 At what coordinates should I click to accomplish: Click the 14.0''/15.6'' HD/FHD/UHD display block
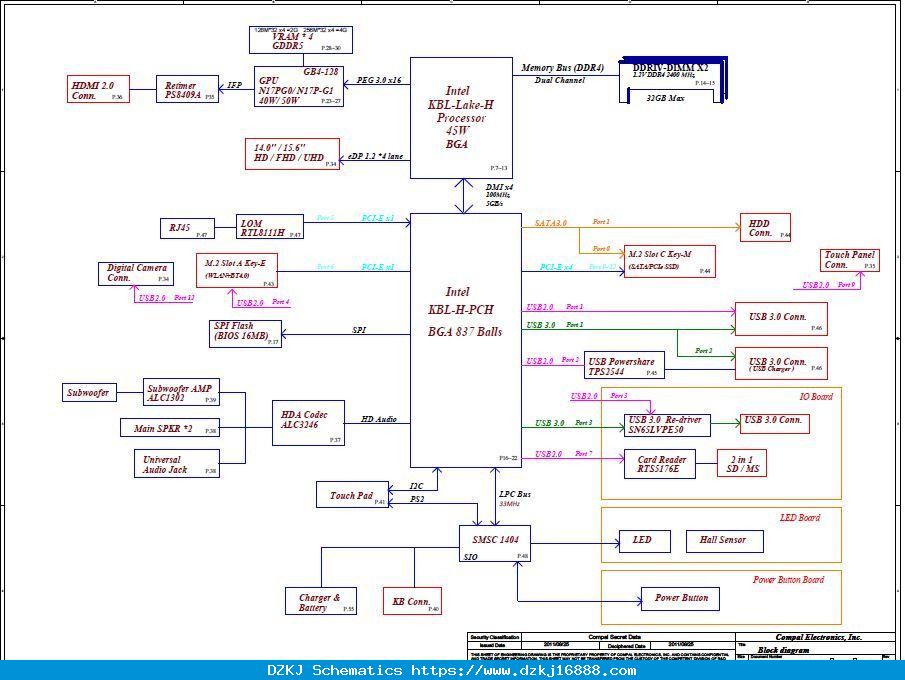click(293, 154)
